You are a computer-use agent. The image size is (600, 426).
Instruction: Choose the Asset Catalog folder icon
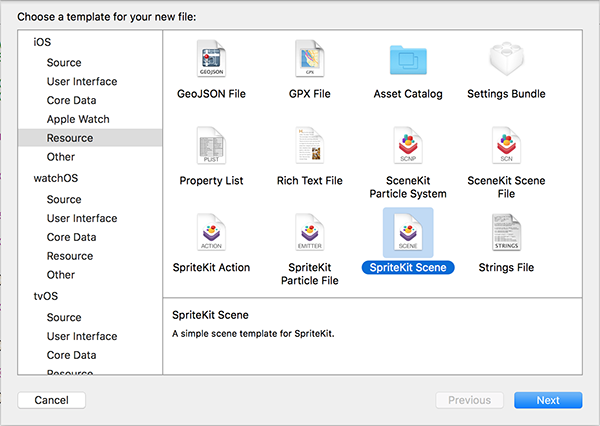pos(408,60)
